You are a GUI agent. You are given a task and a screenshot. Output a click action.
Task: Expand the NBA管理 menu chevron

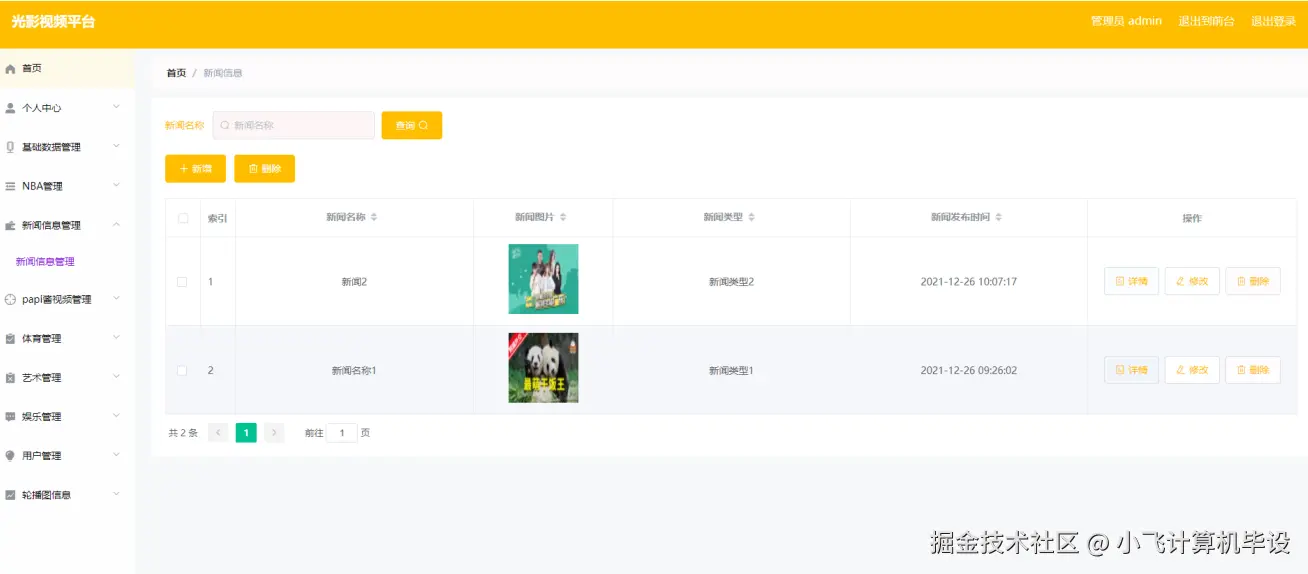pyautogui.click(x=116, y=185)
